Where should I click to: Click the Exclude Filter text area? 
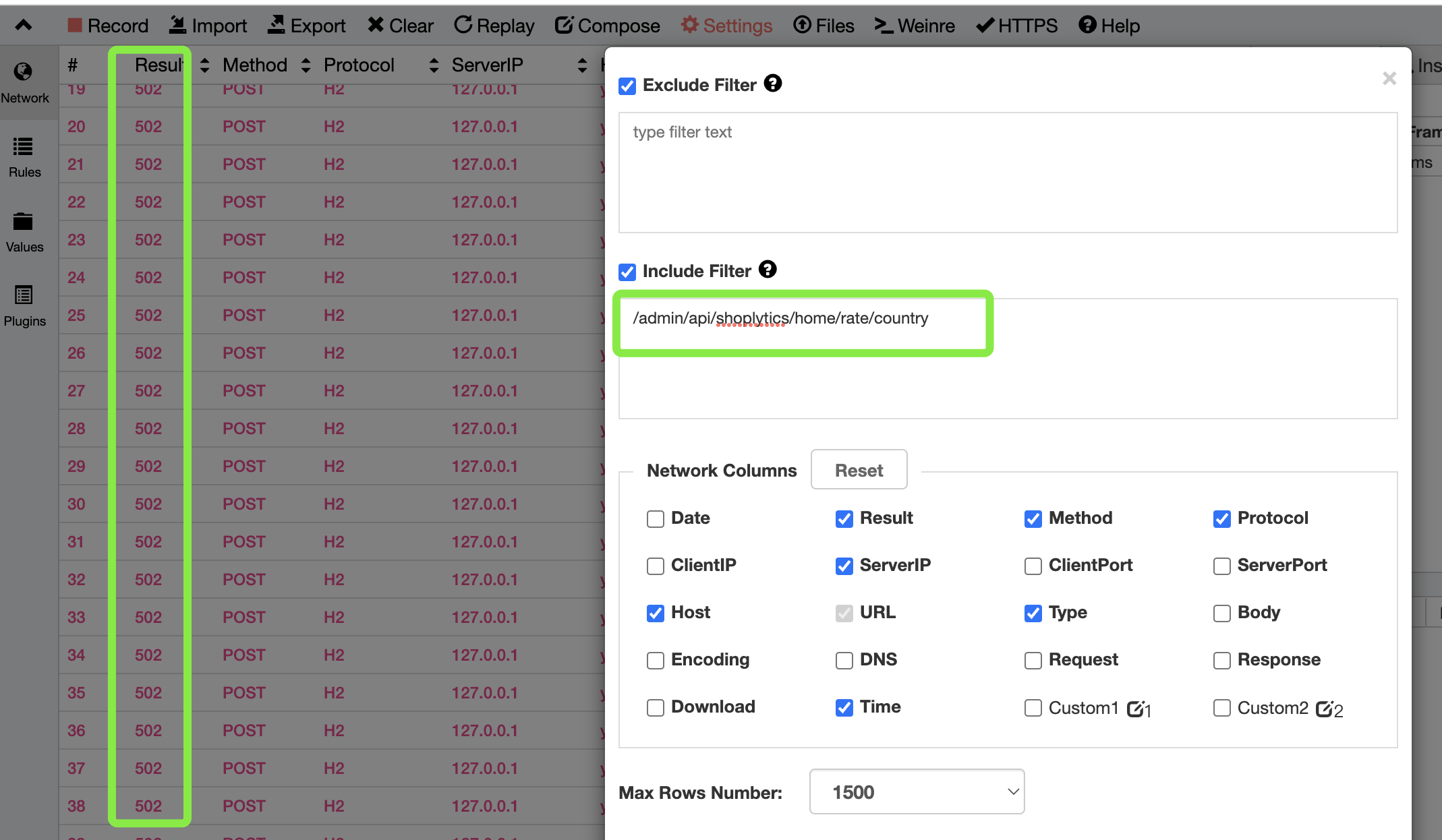click(1008, 173)
